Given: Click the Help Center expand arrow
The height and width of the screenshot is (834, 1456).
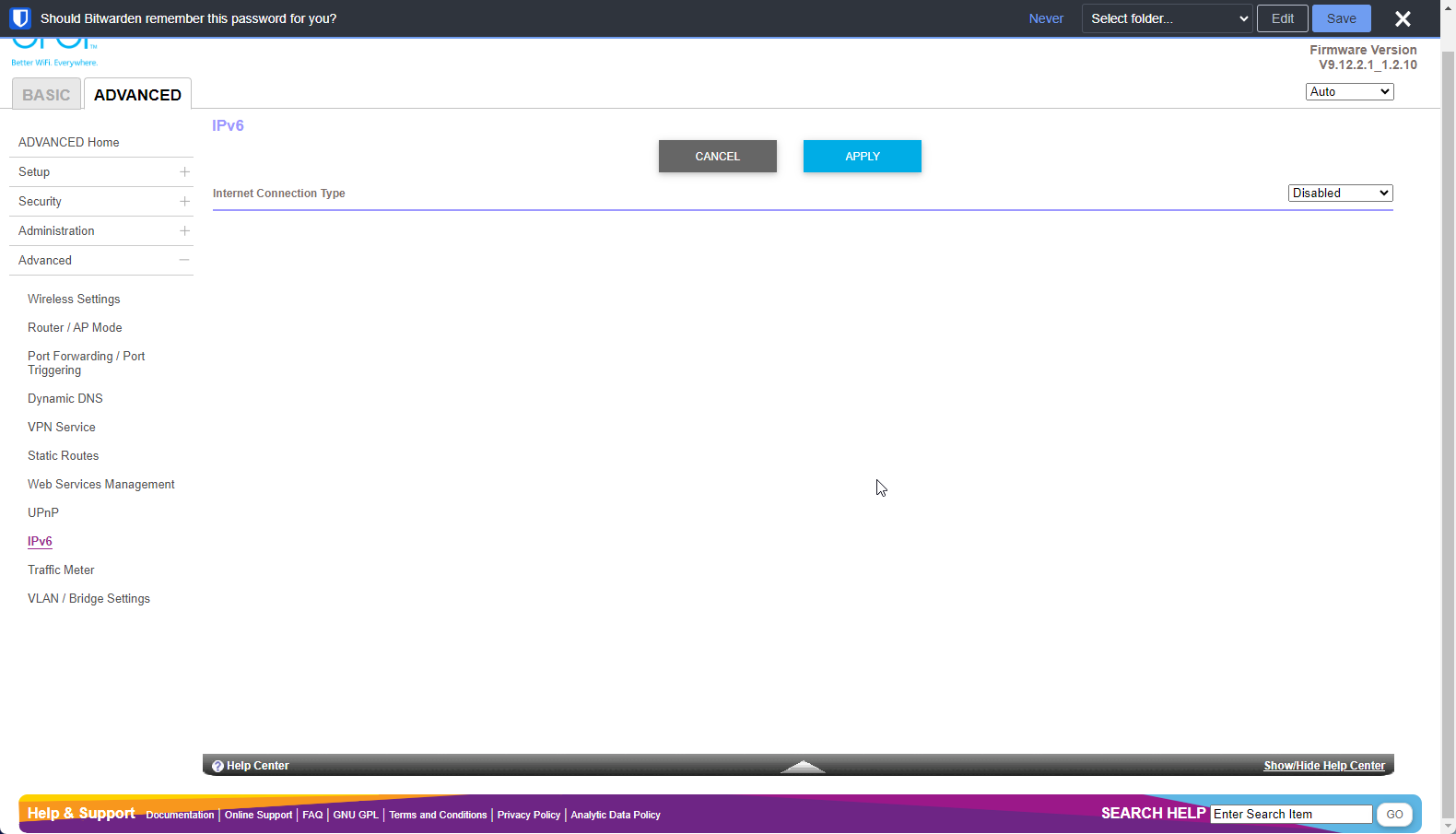Looking at the screenshot, I should click(x=803, y=766).
